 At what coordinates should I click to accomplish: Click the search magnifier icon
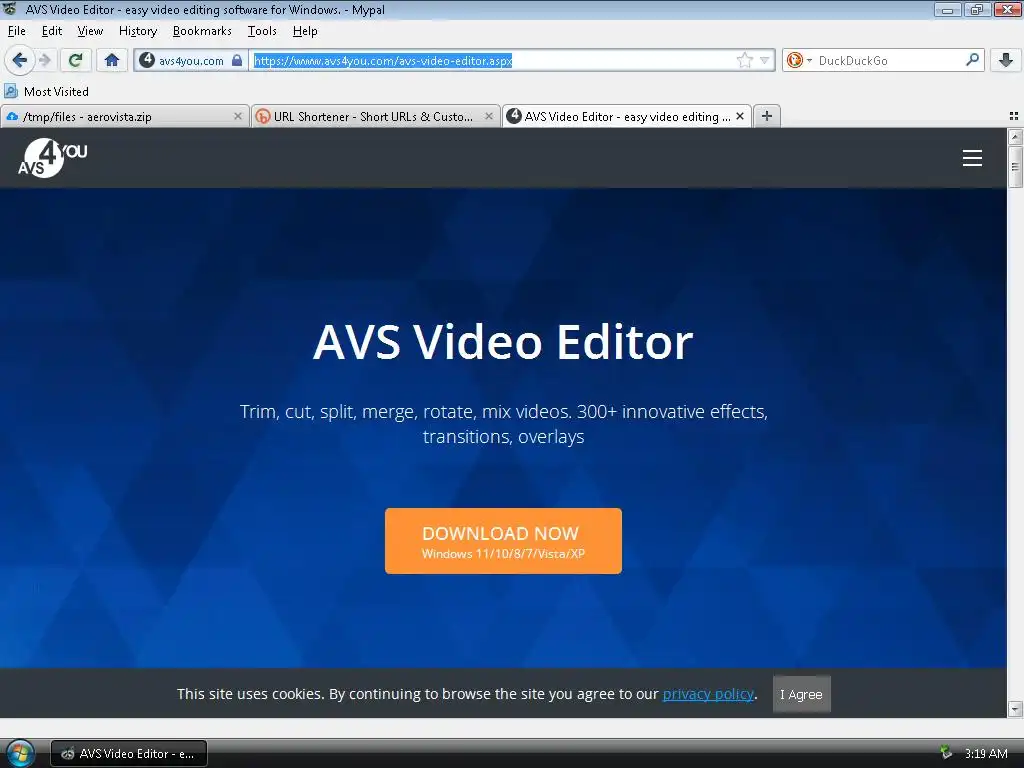[x=972, y=60]
